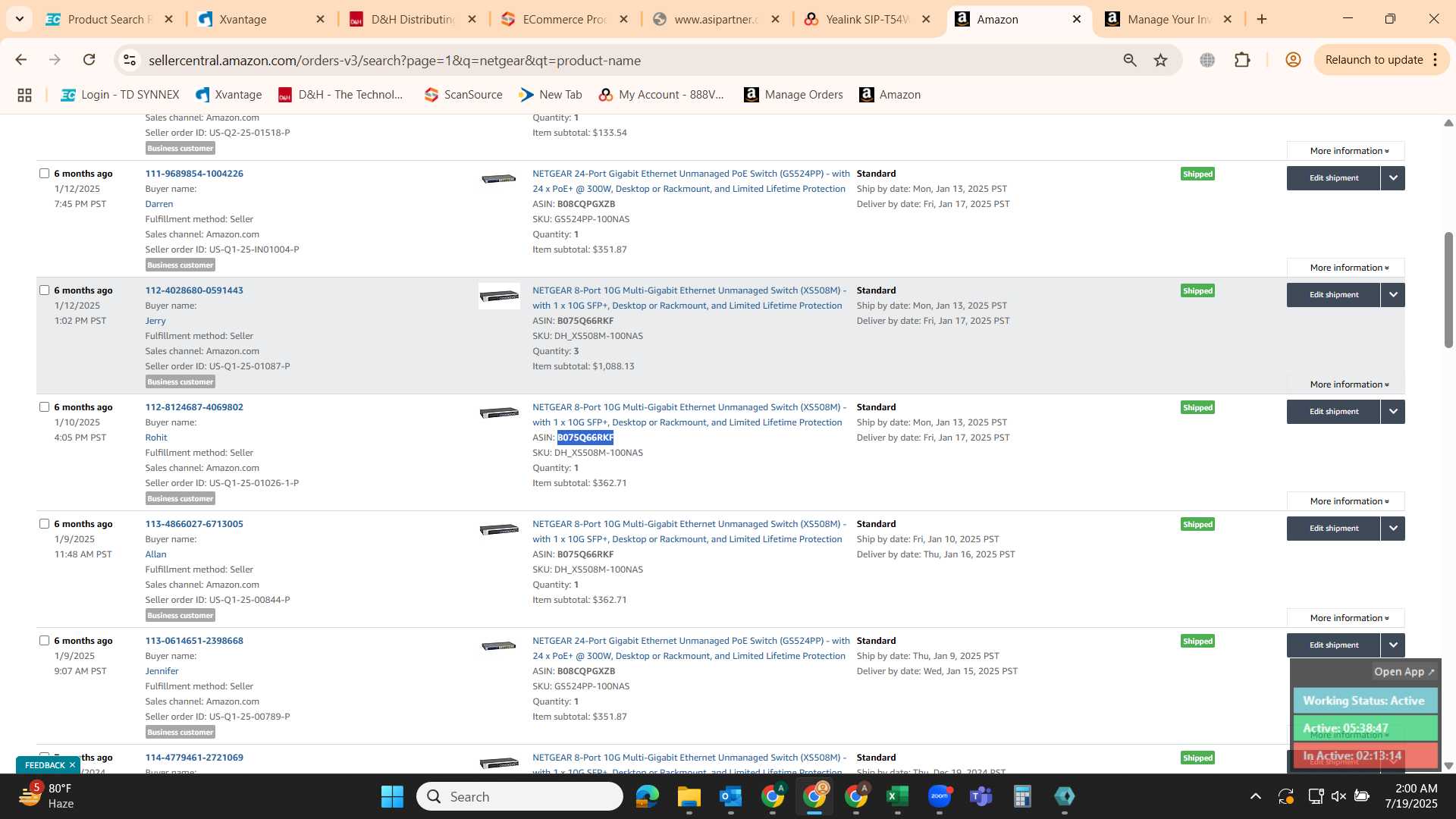The height and width of the screenshot is (819, 1456).
Task: Switch to the www.asipartner tab
Action: click(x=715, y=19)
